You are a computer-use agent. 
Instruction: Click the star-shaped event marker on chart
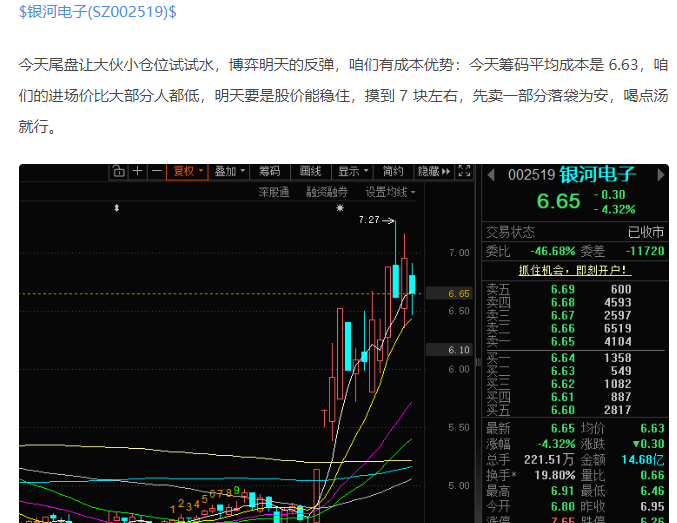[340, 208]
